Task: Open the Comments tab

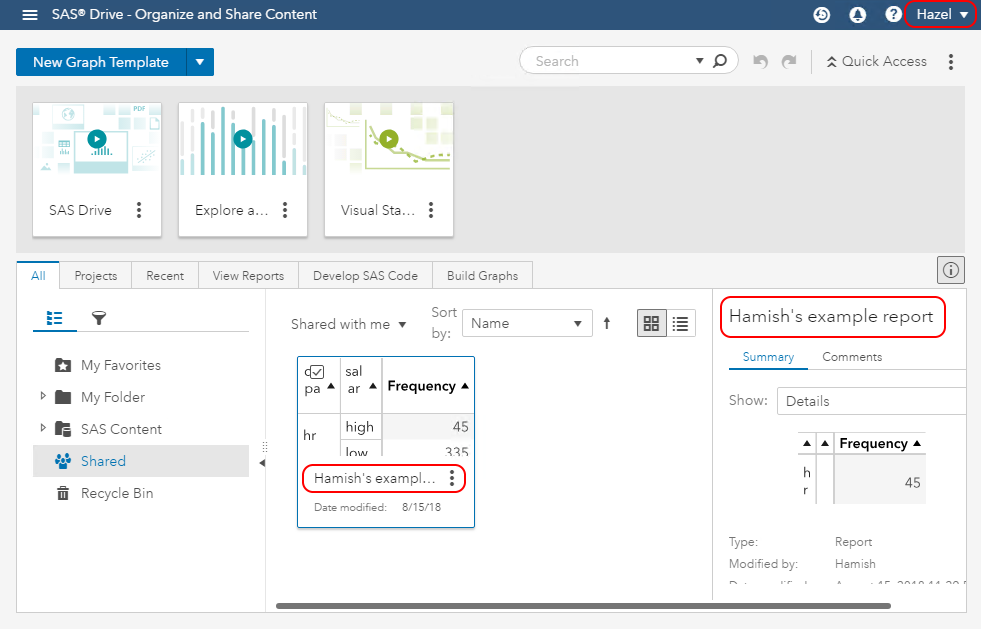Action: tap(852, 357)
